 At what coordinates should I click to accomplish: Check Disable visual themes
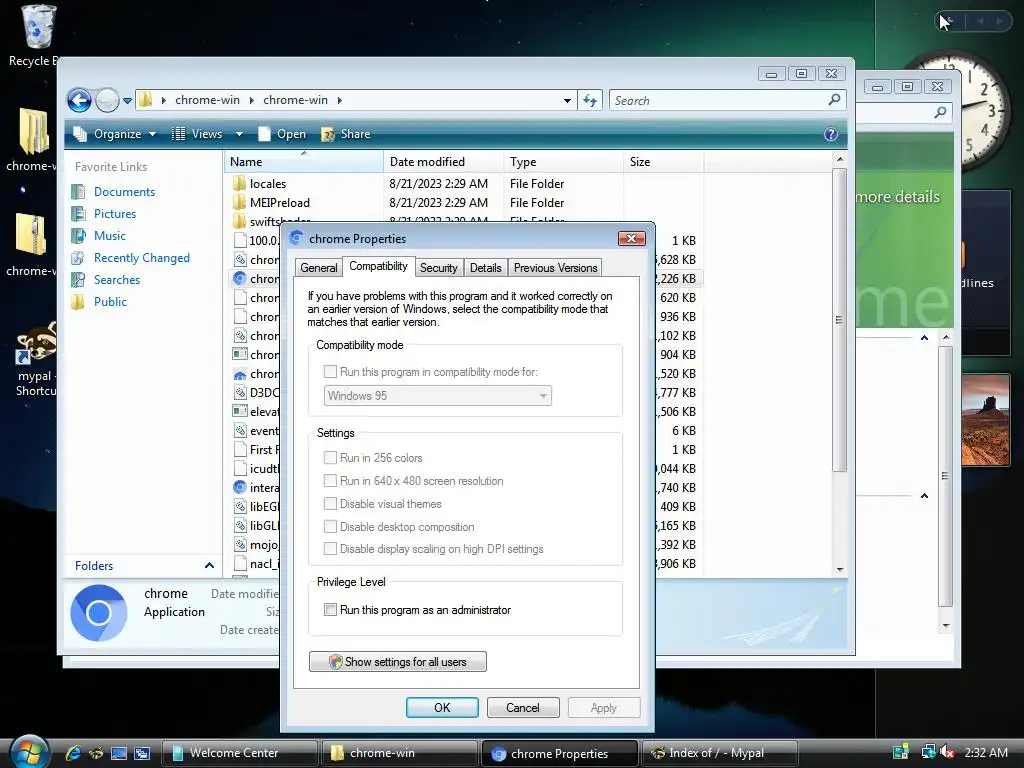(330, 504)
